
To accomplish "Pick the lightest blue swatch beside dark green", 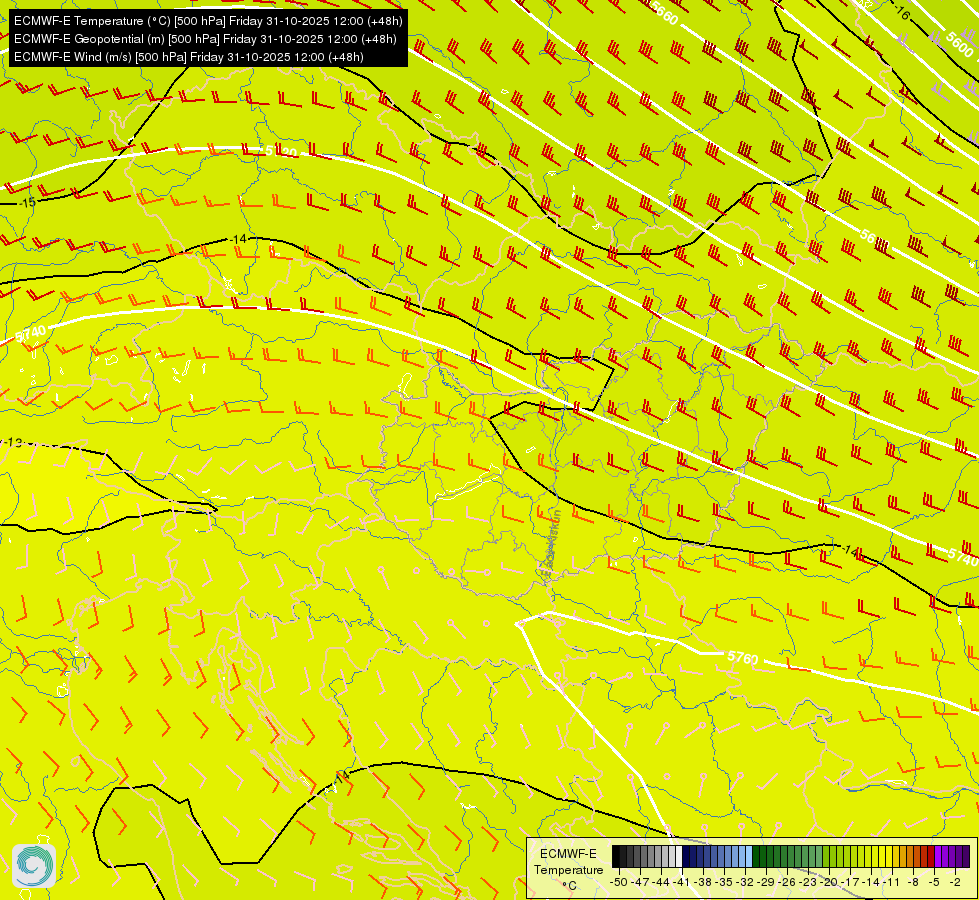I will (x=749, y=856).
